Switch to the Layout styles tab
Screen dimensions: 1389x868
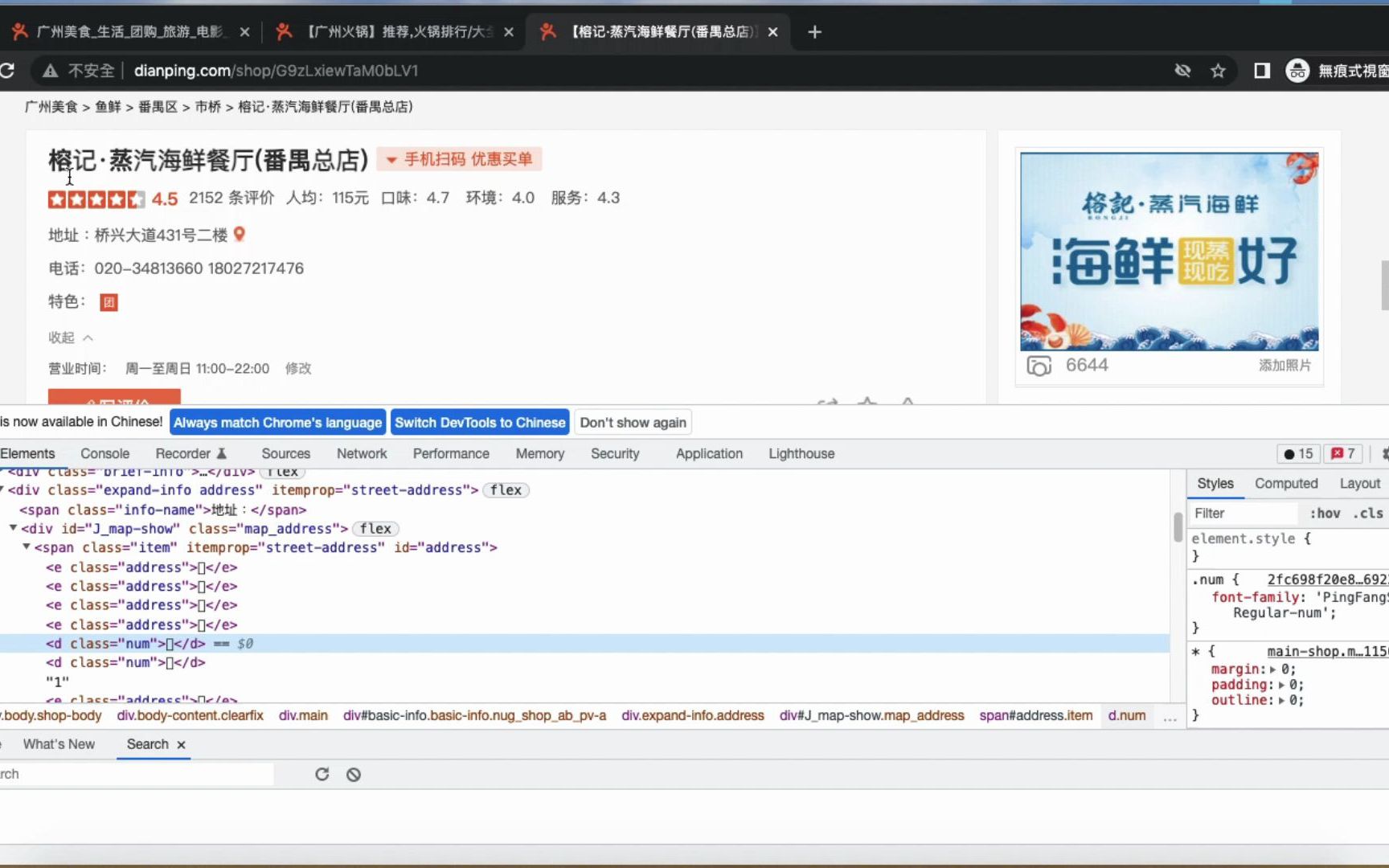click(1359, 484)
